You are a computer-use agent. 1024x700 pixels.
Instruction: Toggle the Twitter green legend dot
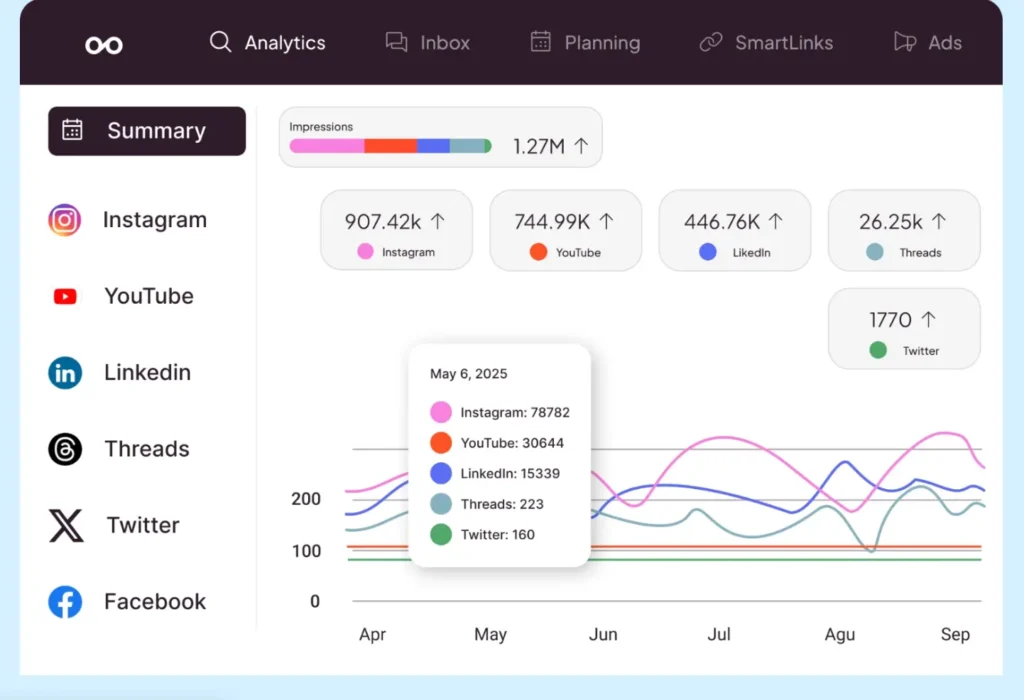[x=440, y=534]
